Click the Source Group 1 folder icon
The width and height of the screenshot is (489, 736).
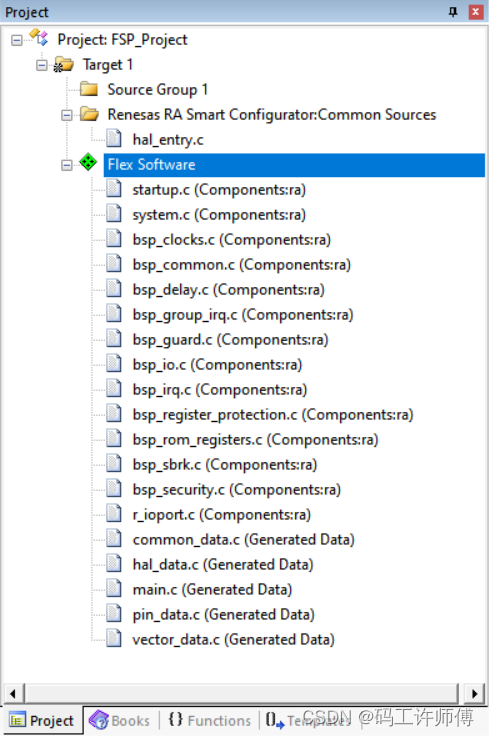tap(89, 89)
